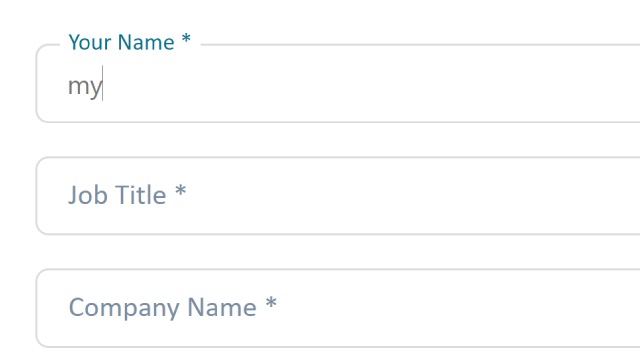The image size is (640, 360).
Task: Click the floating "Your Name *" label
Action: pyautogui.click(x=129, y=42)
